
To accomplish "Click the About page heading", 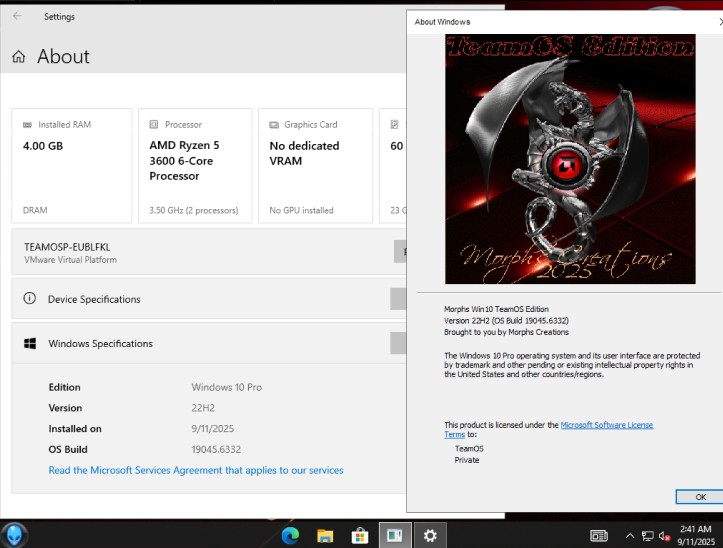I will tap(63, 56).
